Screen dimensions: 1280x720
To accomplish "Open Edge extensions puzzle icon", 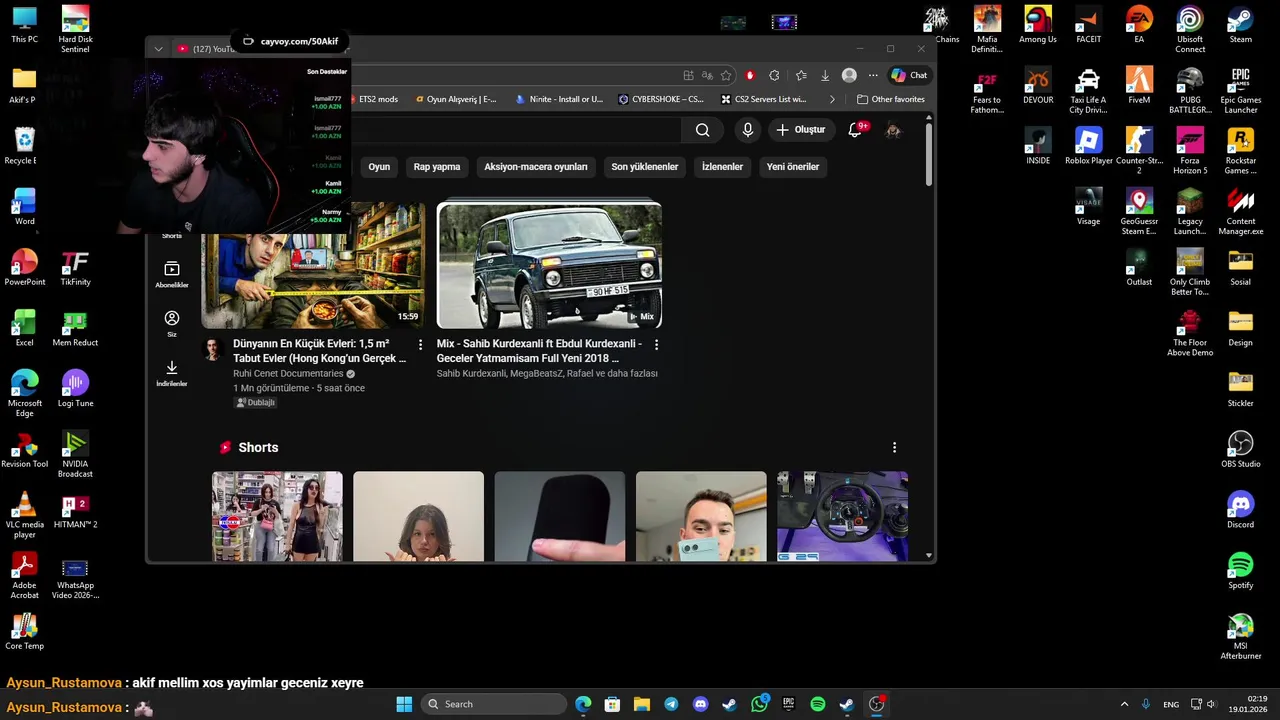I will [x=774, y=75].
